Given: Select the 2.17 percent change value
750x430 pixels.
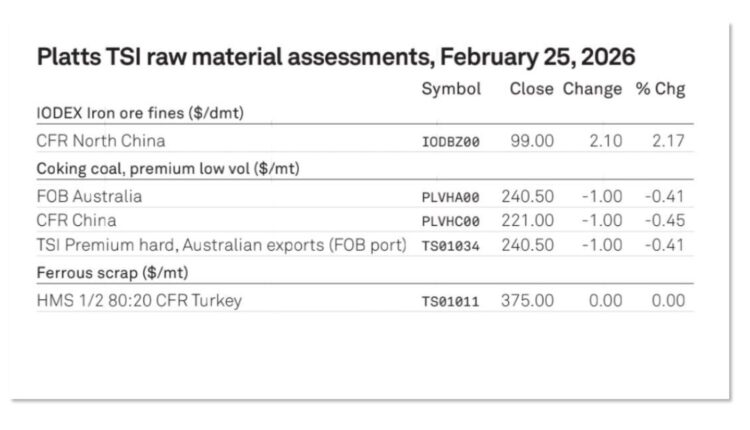Looking at the screenshot, I should tap(668, 141).
